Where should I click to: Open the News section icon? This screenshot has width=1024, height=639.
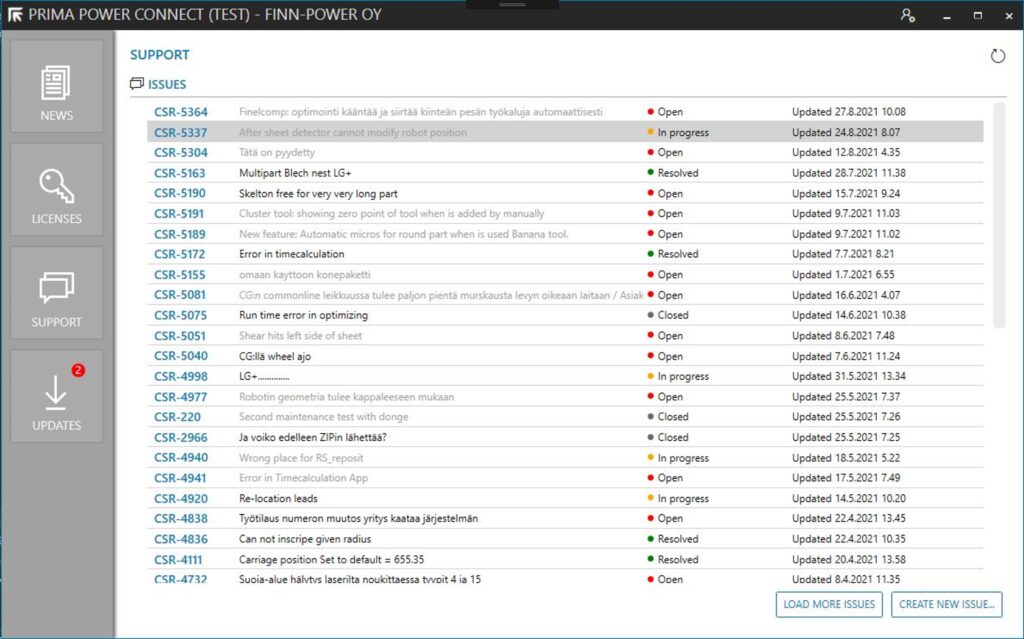56,84
